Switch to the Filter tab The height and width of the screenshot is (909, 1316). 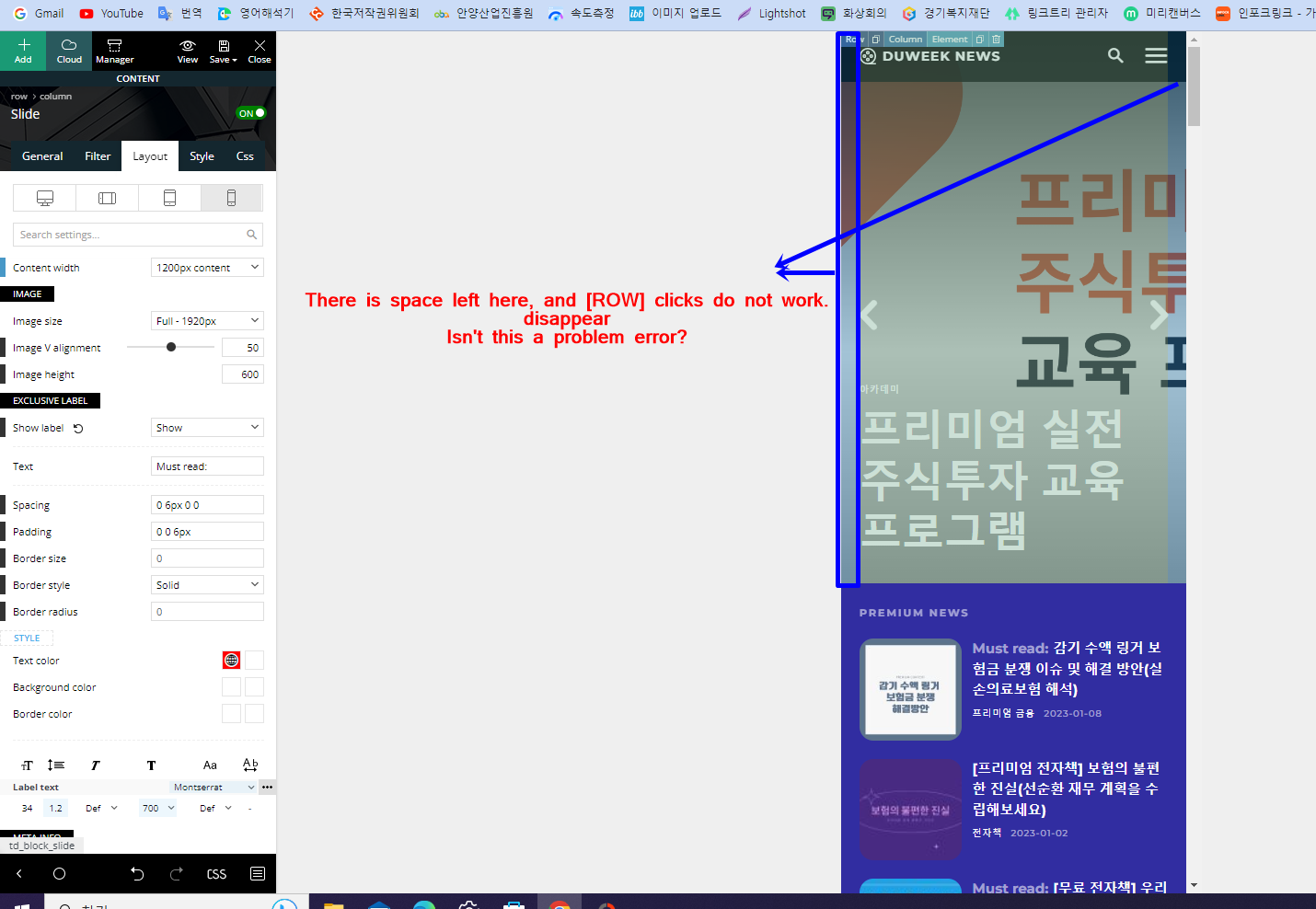point(98,156)
